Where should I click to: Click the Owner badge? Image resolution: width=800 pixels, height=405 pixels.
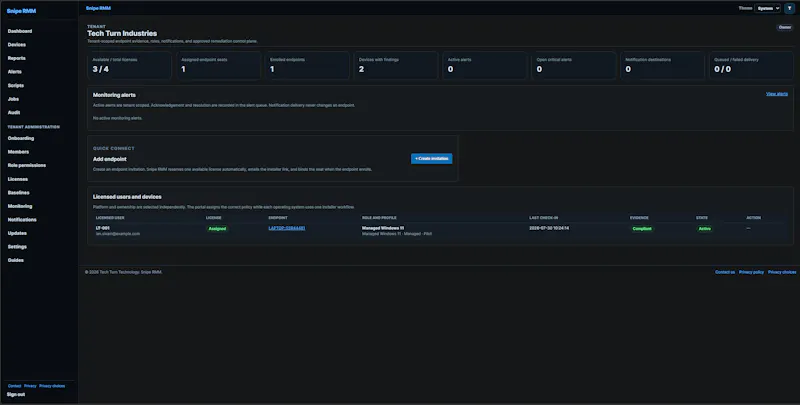point(785,28)
